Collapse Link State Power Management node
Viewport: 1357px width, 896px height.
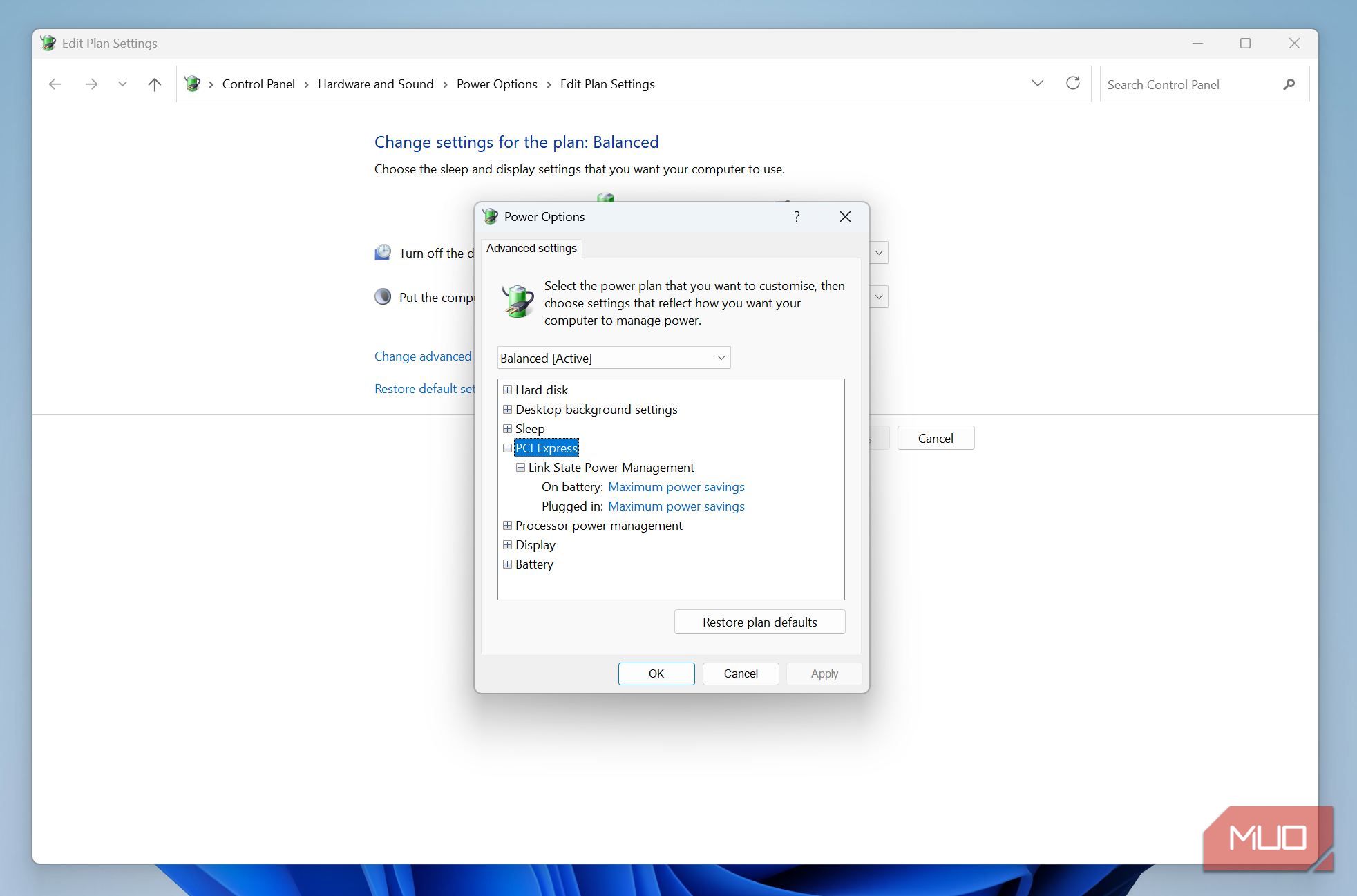tap(520, 468)
